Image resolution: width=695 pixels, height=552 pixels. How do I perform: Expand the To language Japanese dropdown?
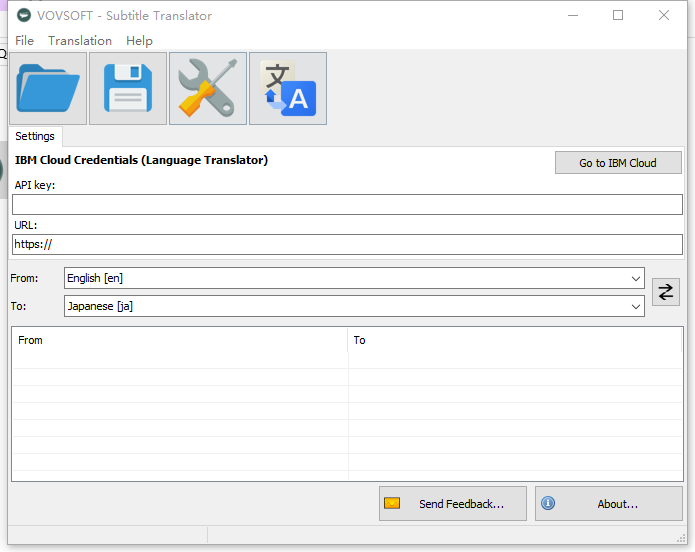click(x=354, y=306)
